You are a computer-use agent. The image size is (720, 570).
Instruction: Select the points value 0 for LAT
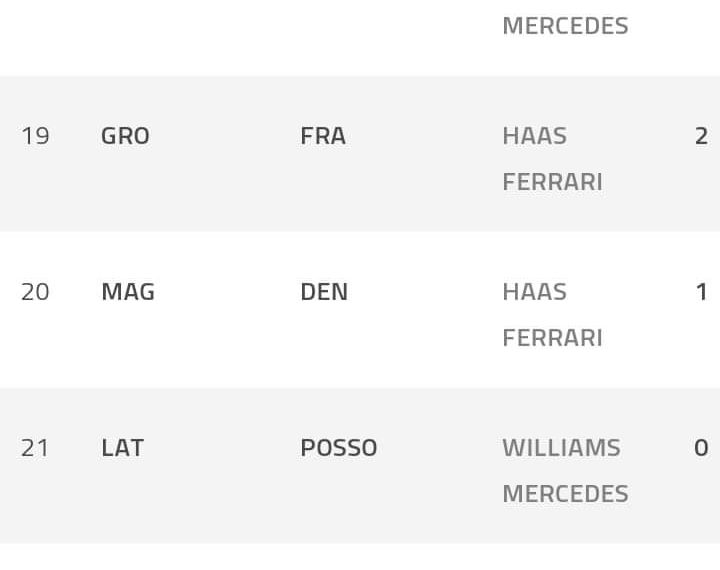pos(701,448)
